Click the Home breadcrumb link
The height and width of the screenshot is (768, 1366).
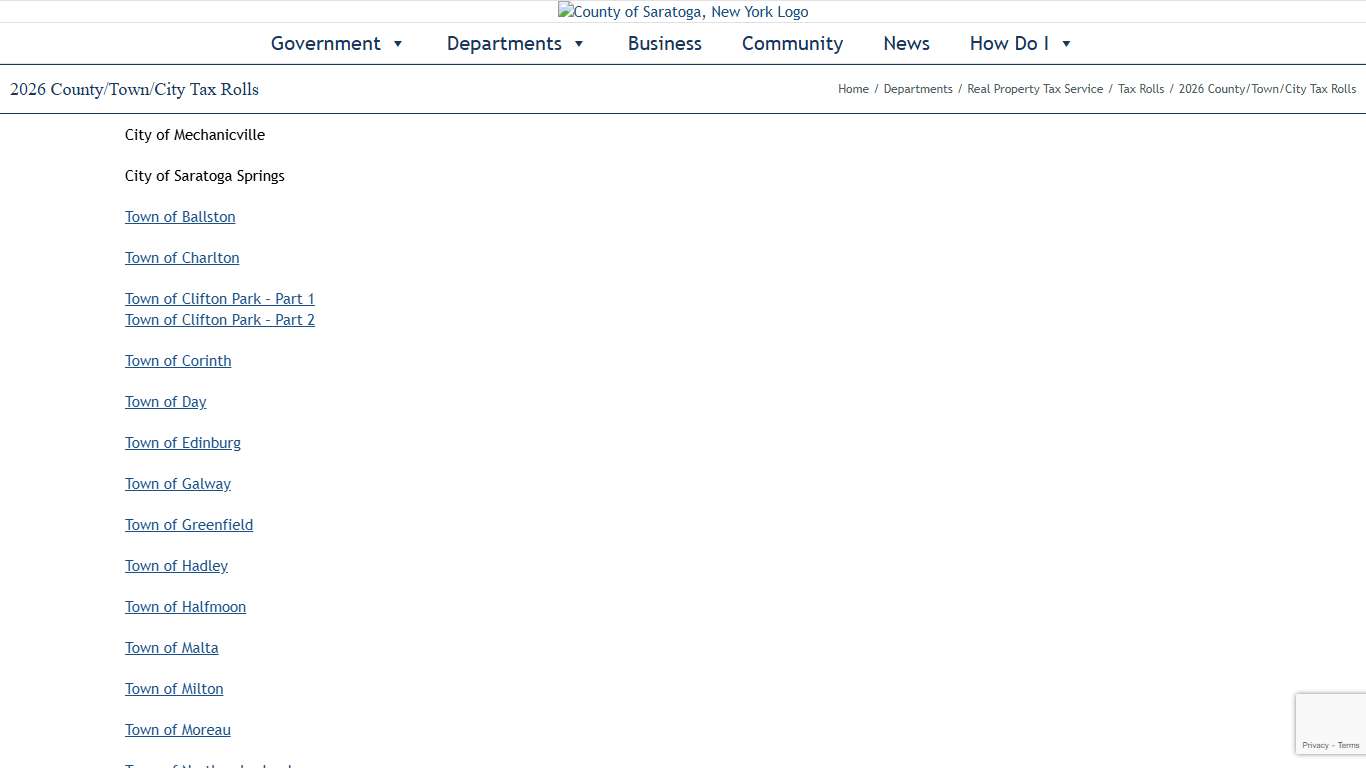[853, 89]
